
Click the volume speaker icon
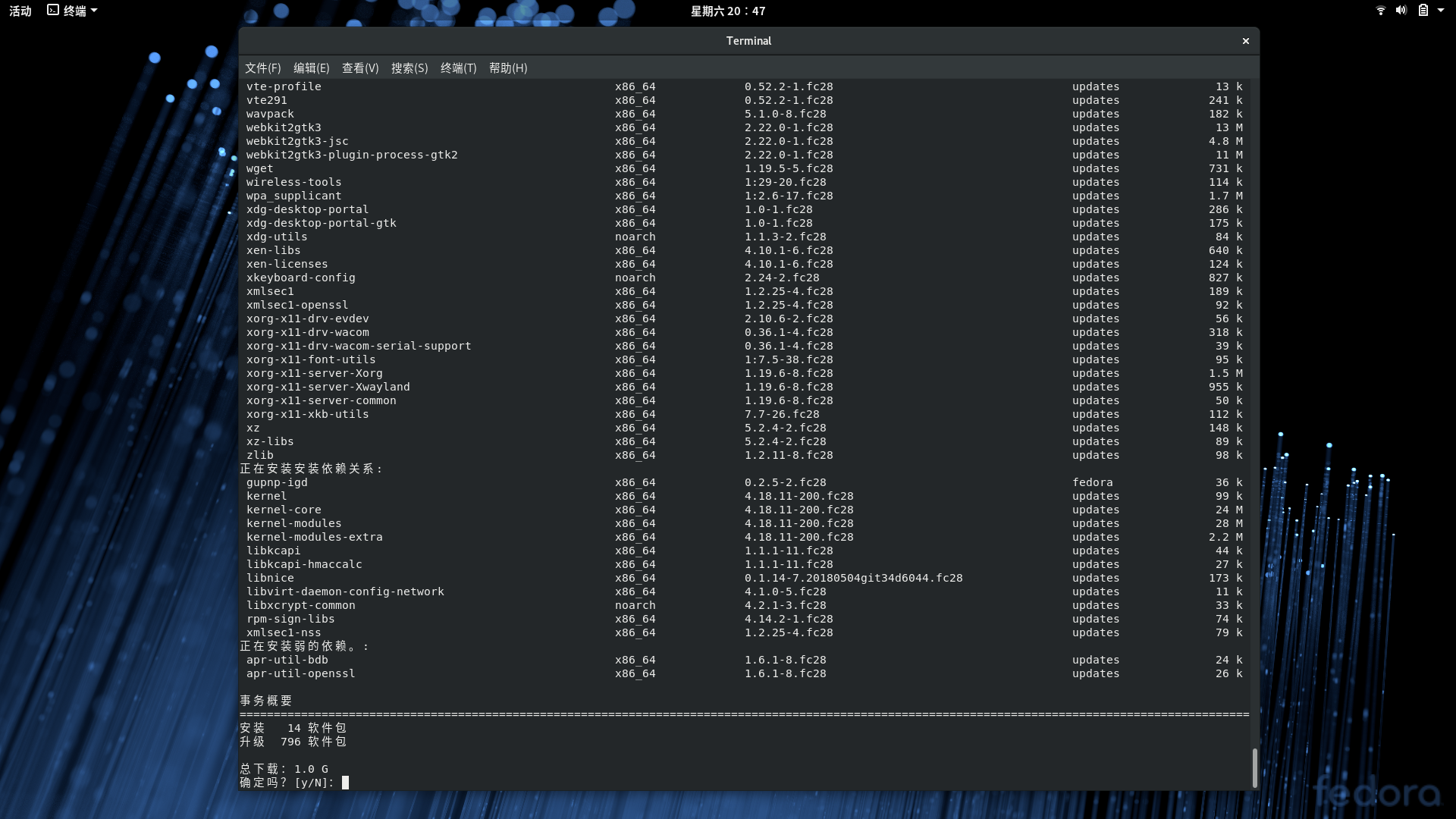click(1401, 11)
